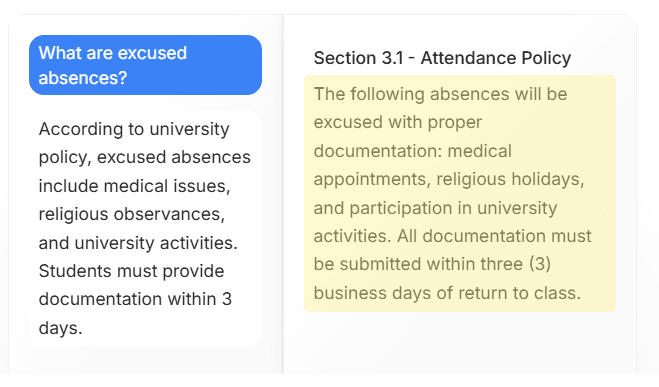Click "university activities" in the chat answer

[156, 243]
